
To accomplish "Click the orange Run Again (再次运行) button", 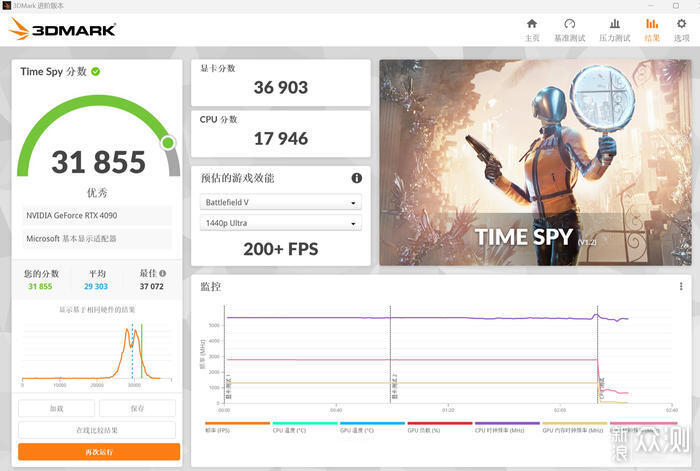I will click(99, 452).
